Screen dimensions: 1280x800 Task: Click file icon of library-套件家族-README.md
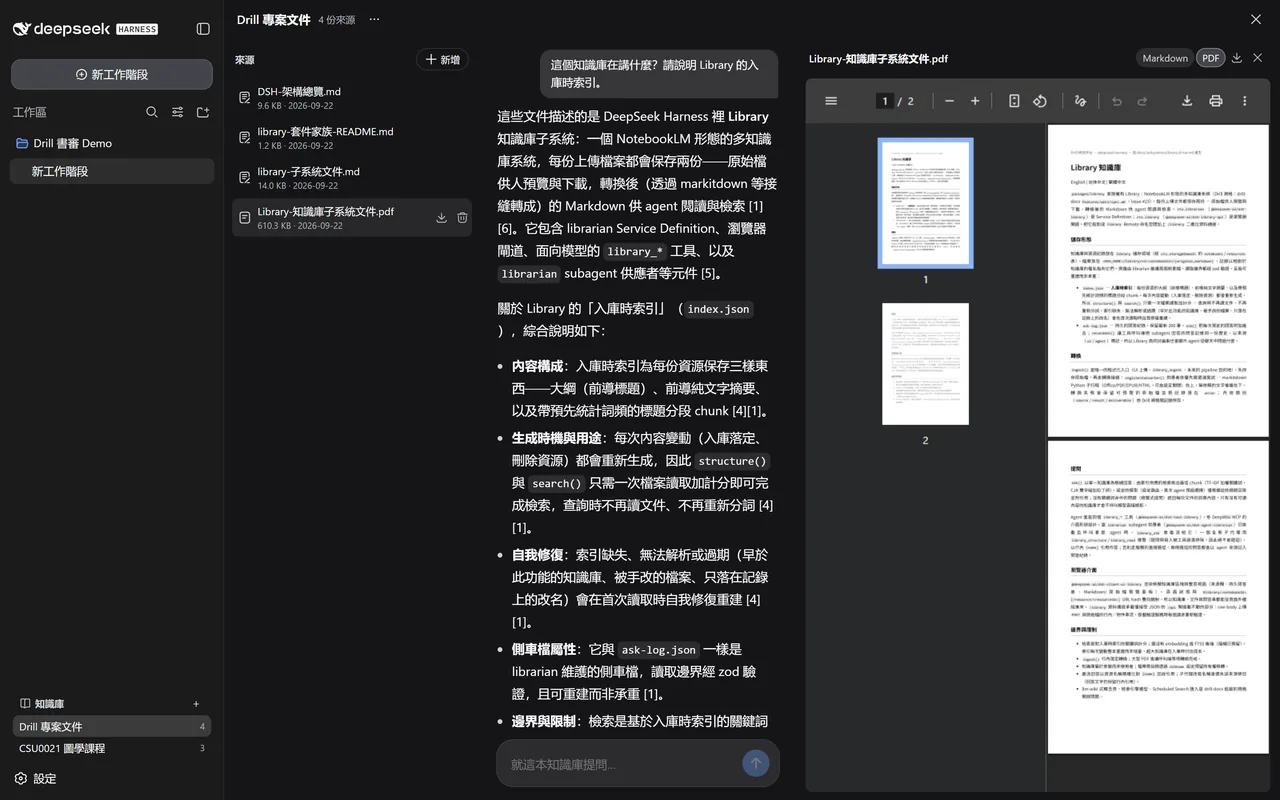click(244, 137)
